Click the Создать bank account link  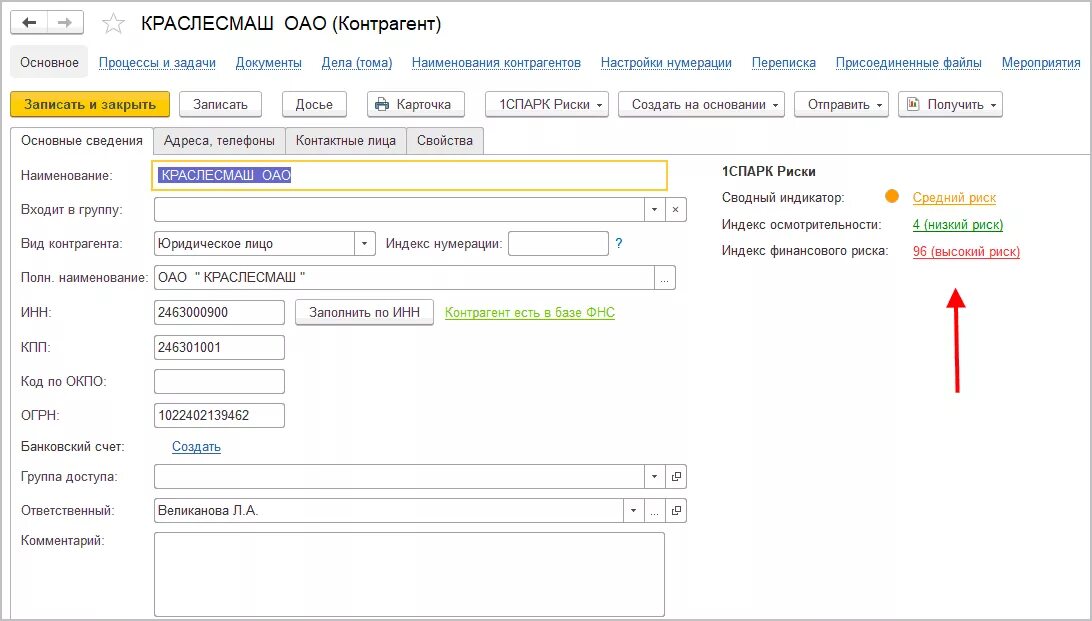pyautogui.click(x=196, y=447)
